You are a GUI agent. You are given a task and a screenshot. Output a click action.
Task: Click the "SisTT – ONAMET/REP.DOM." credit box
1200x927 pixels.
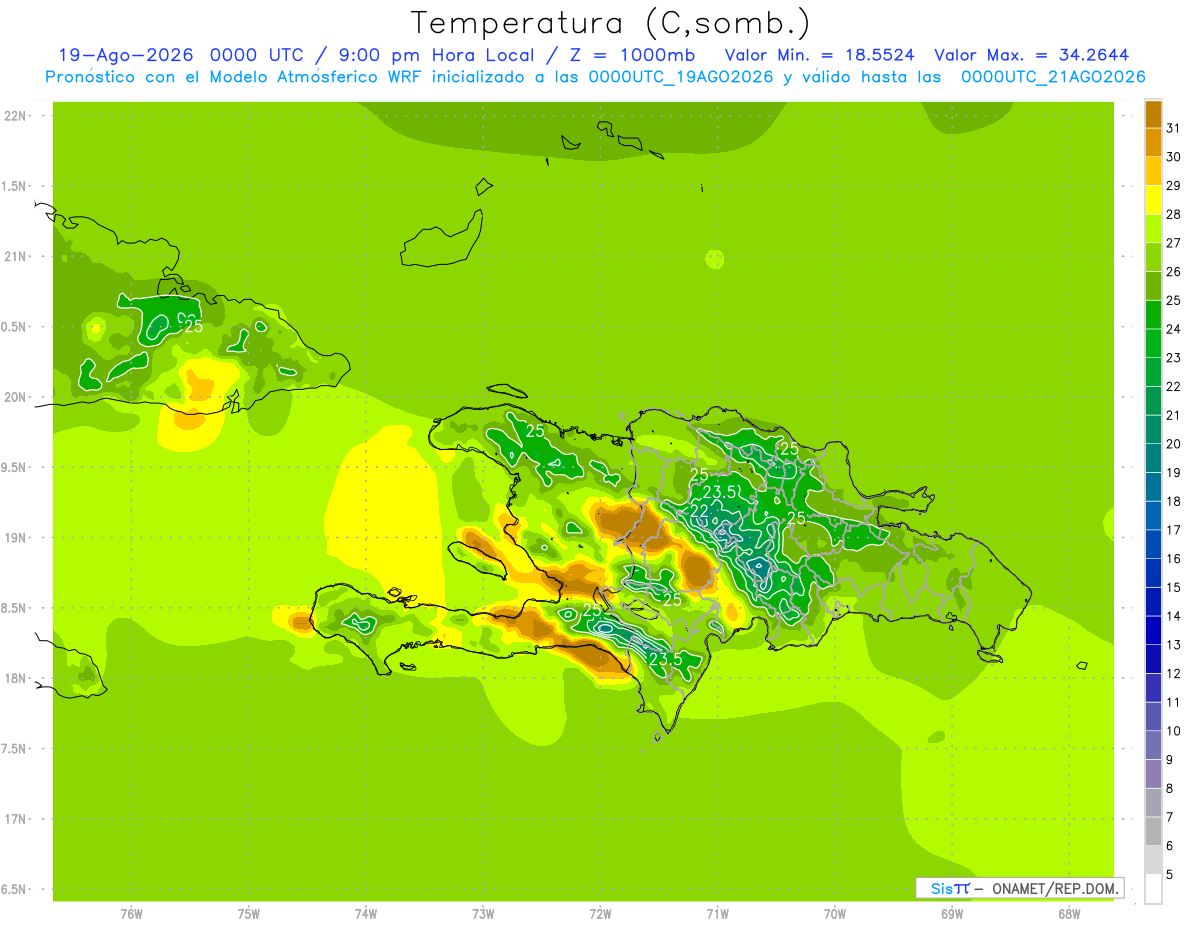point(1019,888)
